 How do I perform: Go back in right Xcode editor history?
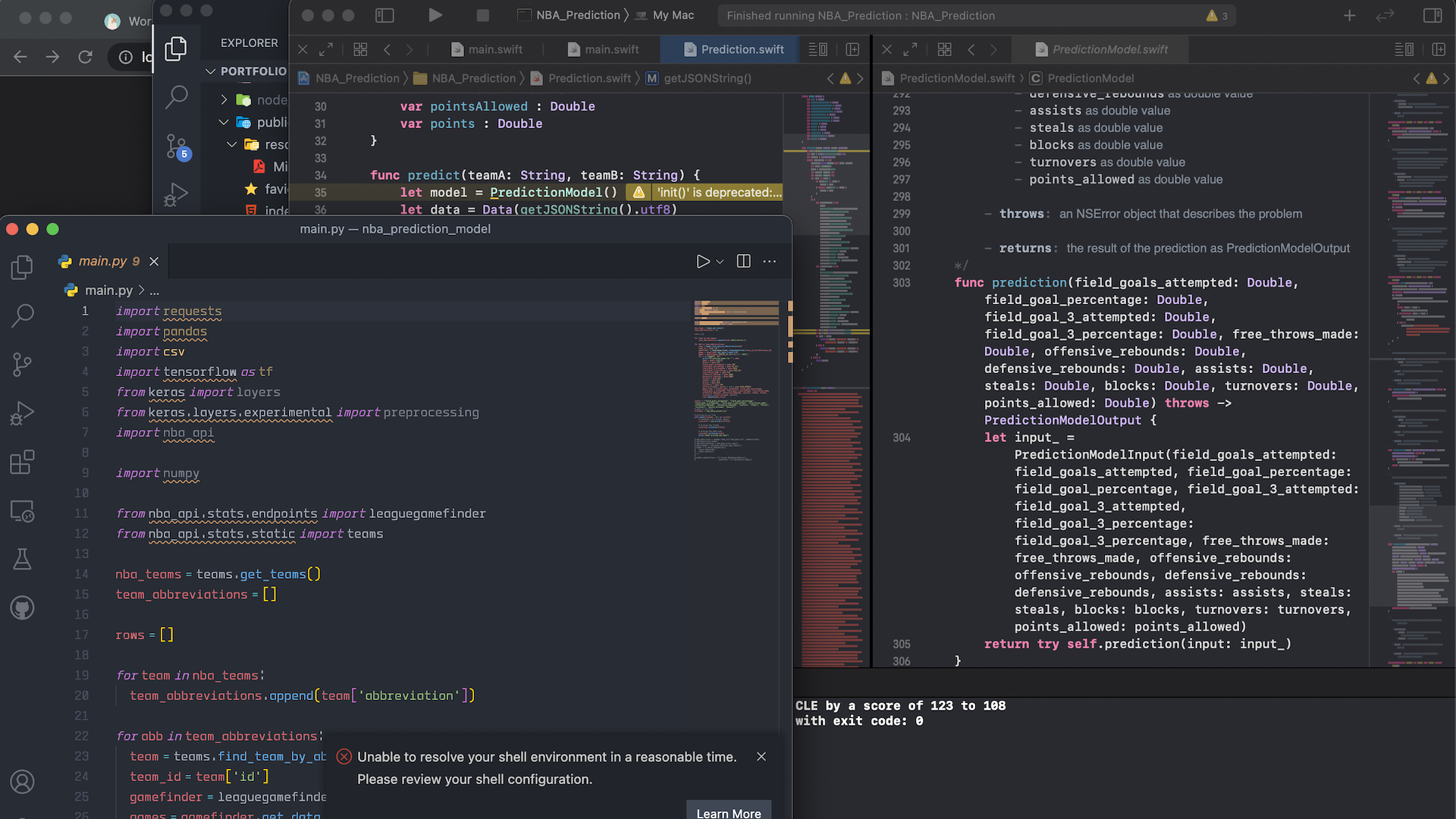971,49
